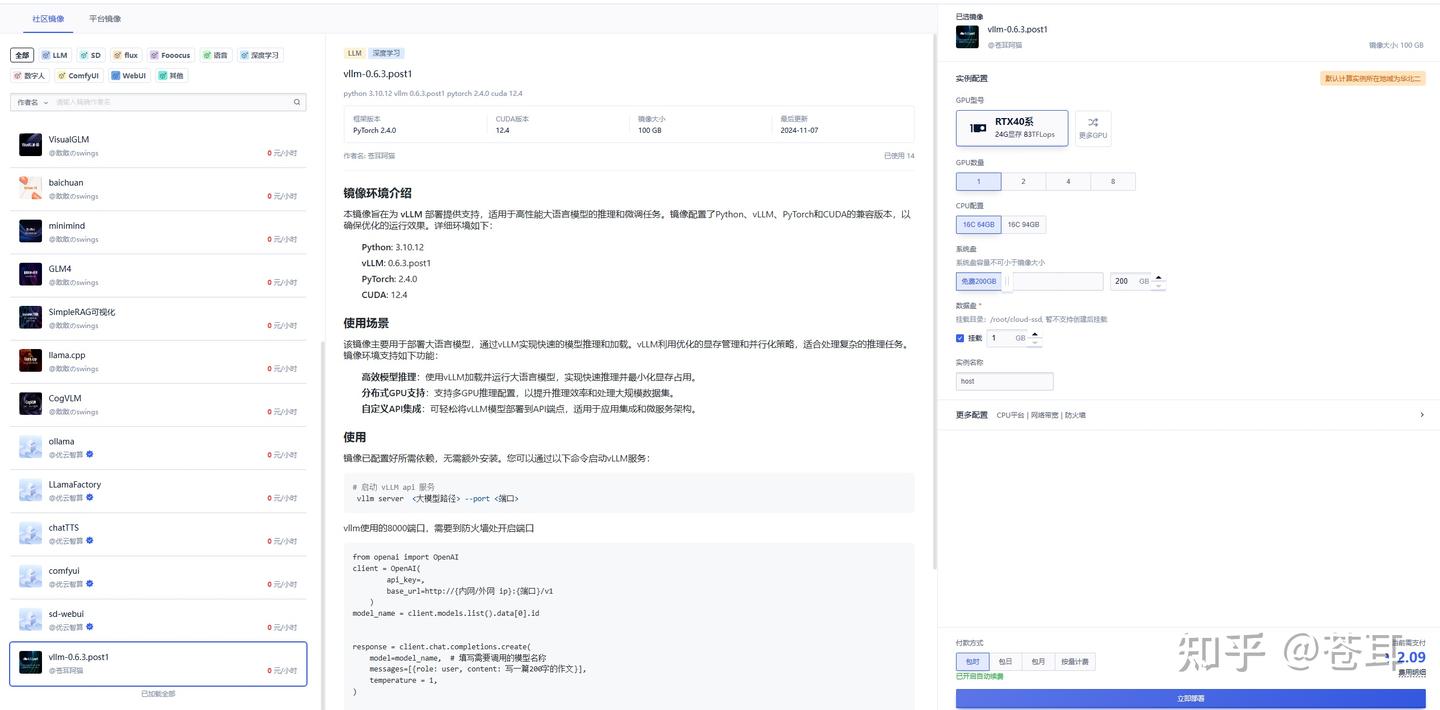Open the baichuan image thumbnail icon
The image size is (1440, 710).
point(30,188)
